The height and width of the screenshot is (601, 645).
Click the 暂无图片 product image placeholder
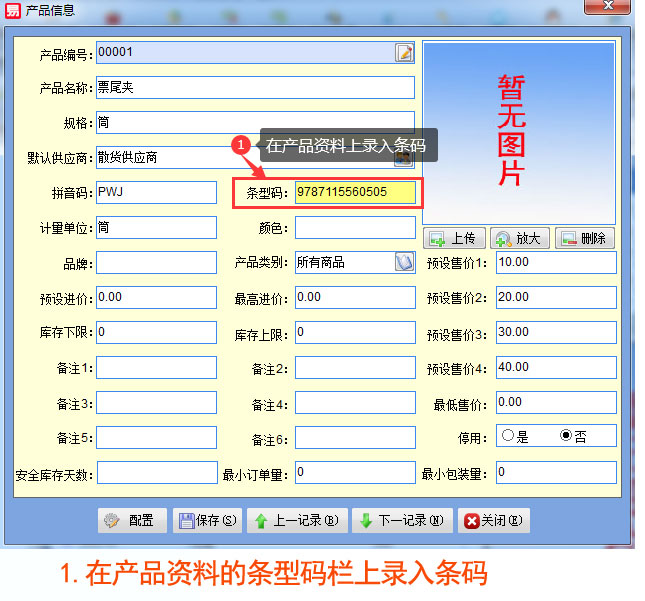tap(518, 132)
